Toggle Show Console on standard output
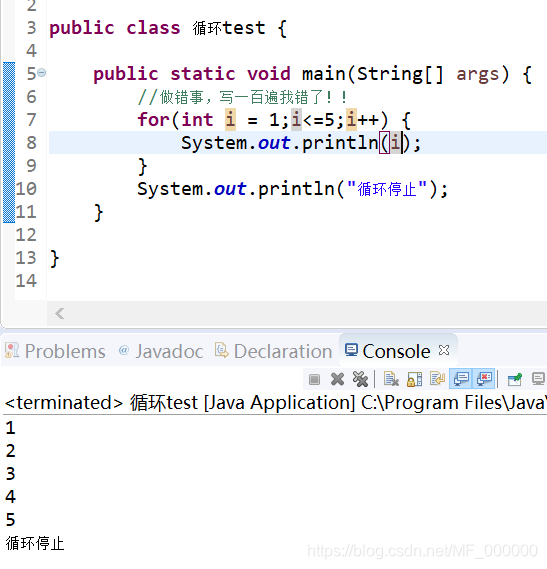Image resolution: width=547 pixels, height=569 pixels. click(x=461, y=379)
